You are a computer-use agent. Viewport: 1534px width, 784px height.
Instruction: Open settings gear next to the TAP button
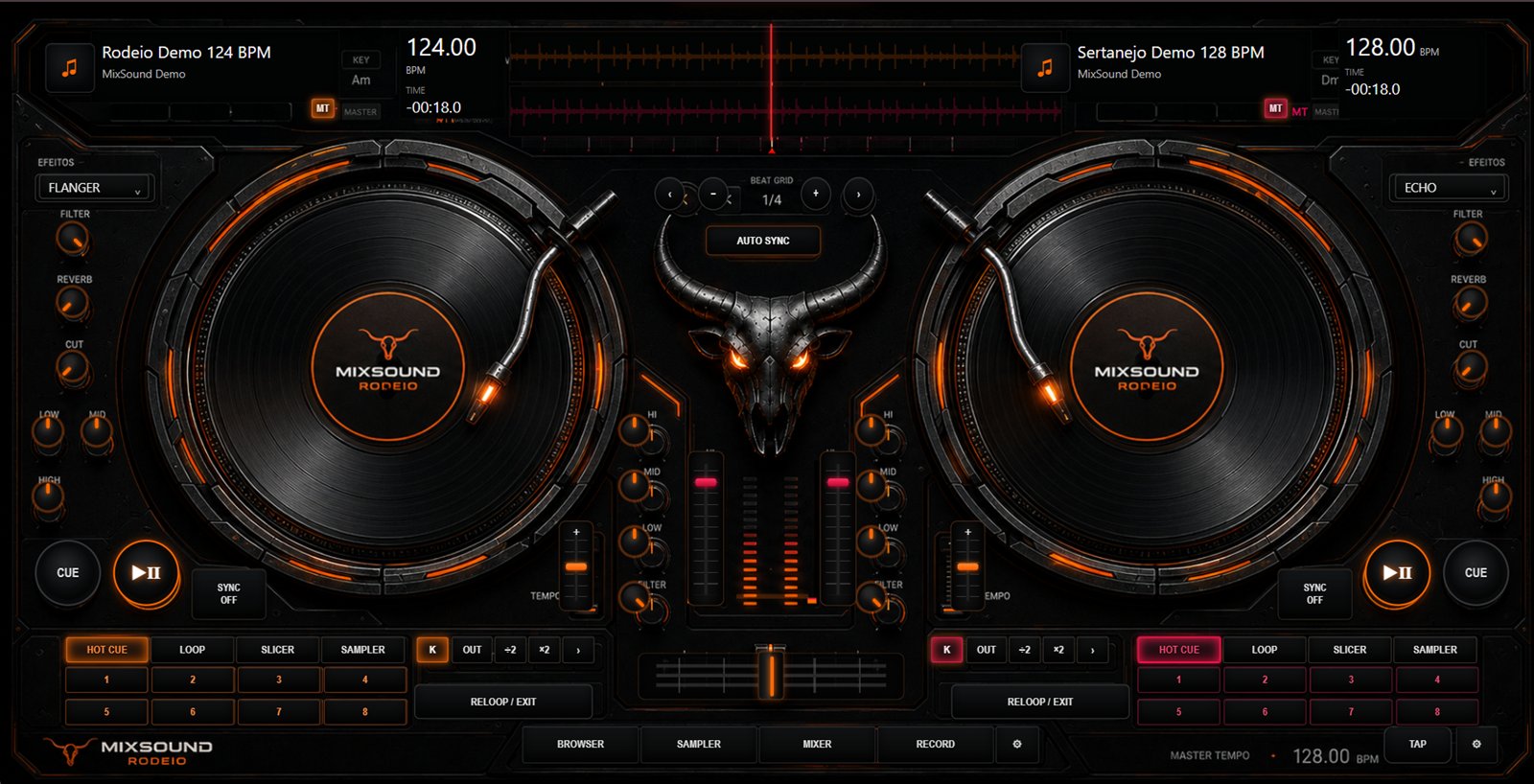click(1476, 744)
